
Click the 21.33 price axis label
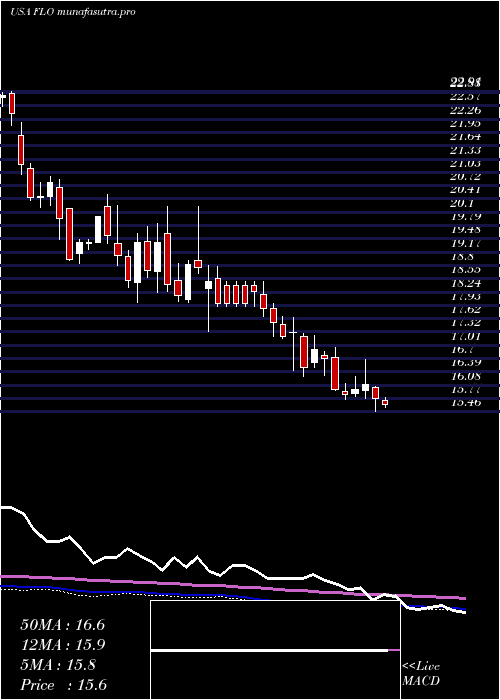(466, 150)
